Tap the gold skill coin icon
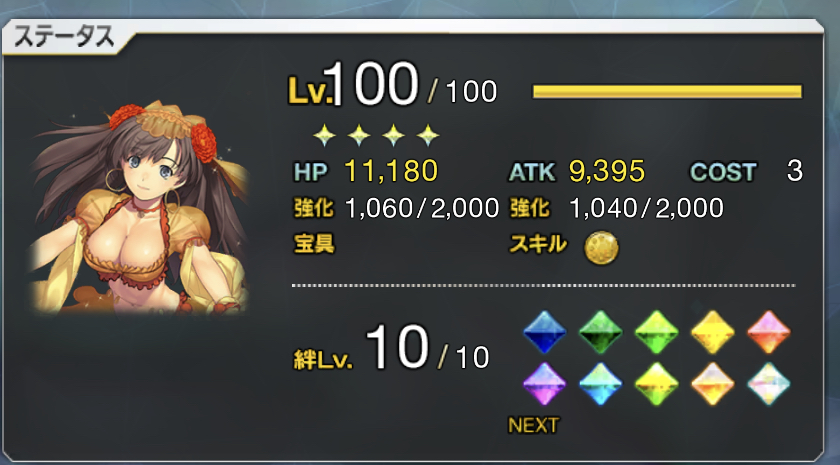Viewport: 840px width, 465px height. pyautogui.click(x=601, y=248)
